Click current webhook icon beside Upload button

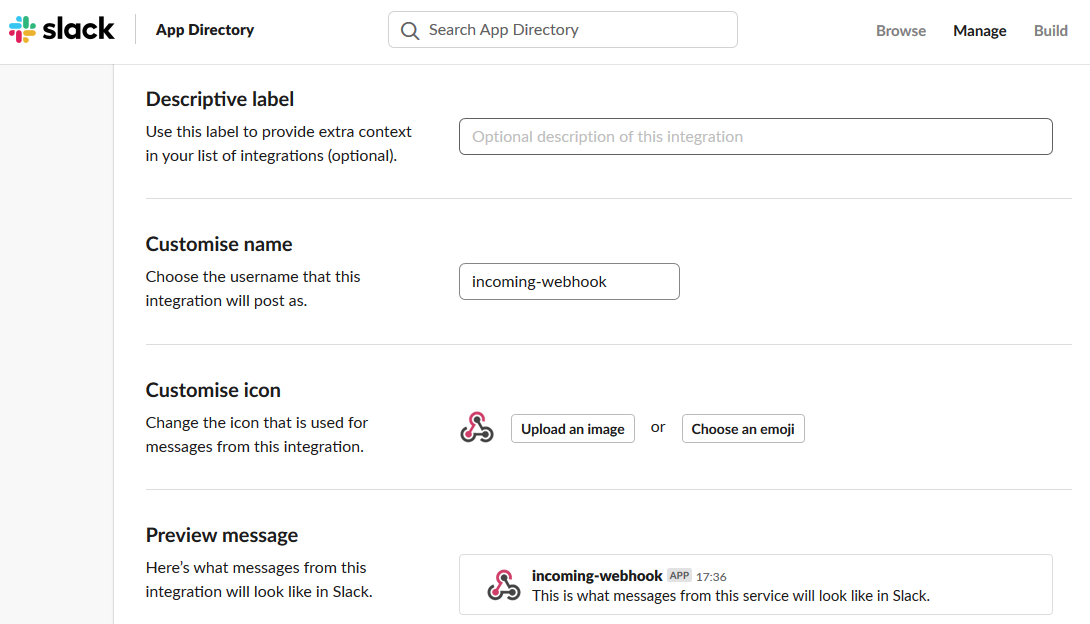point(477,428)
